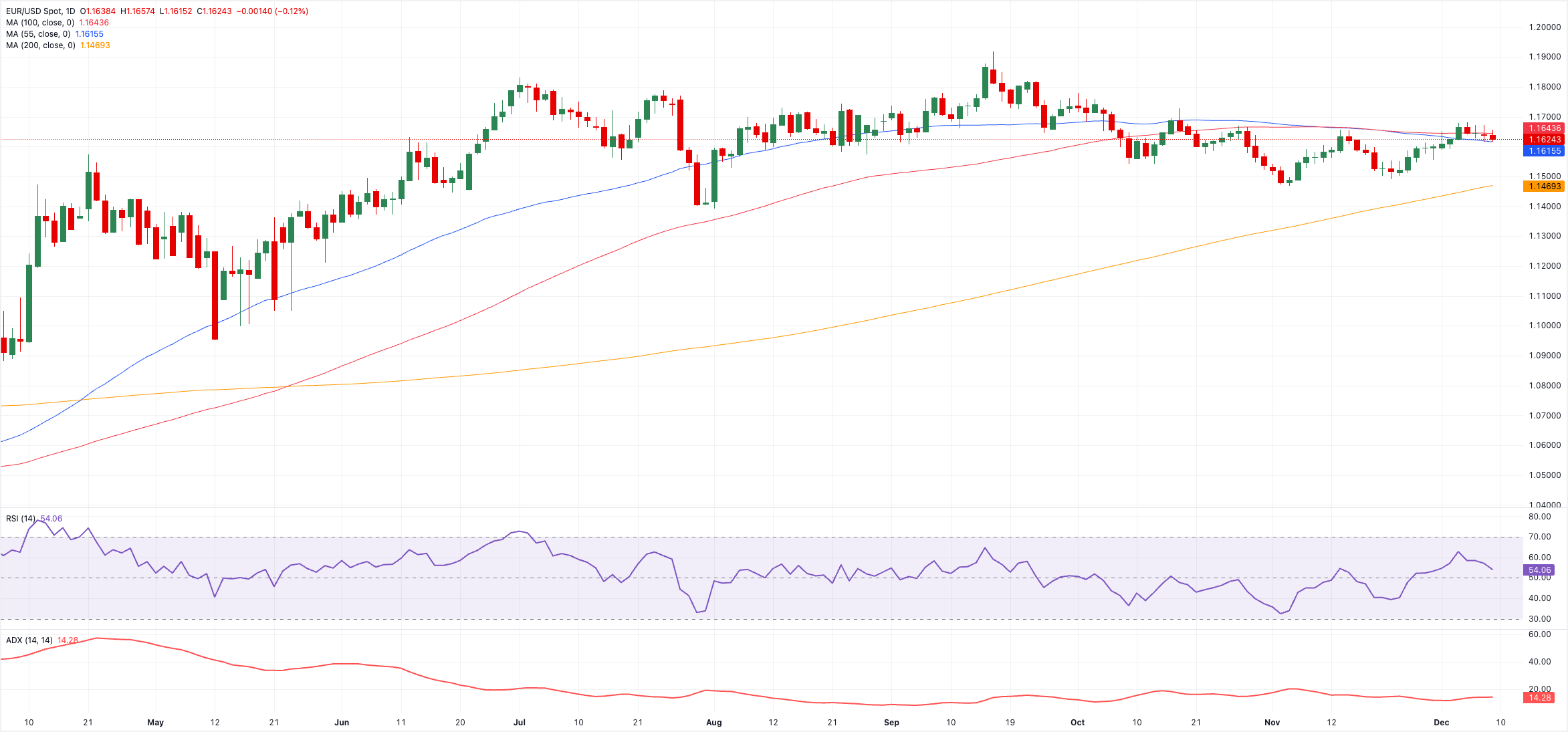Click the EUR/USD Spot, 1D chart title
Image resolution: width=1568 pixels, height=732 pixels.
click(x=41, y=11)
